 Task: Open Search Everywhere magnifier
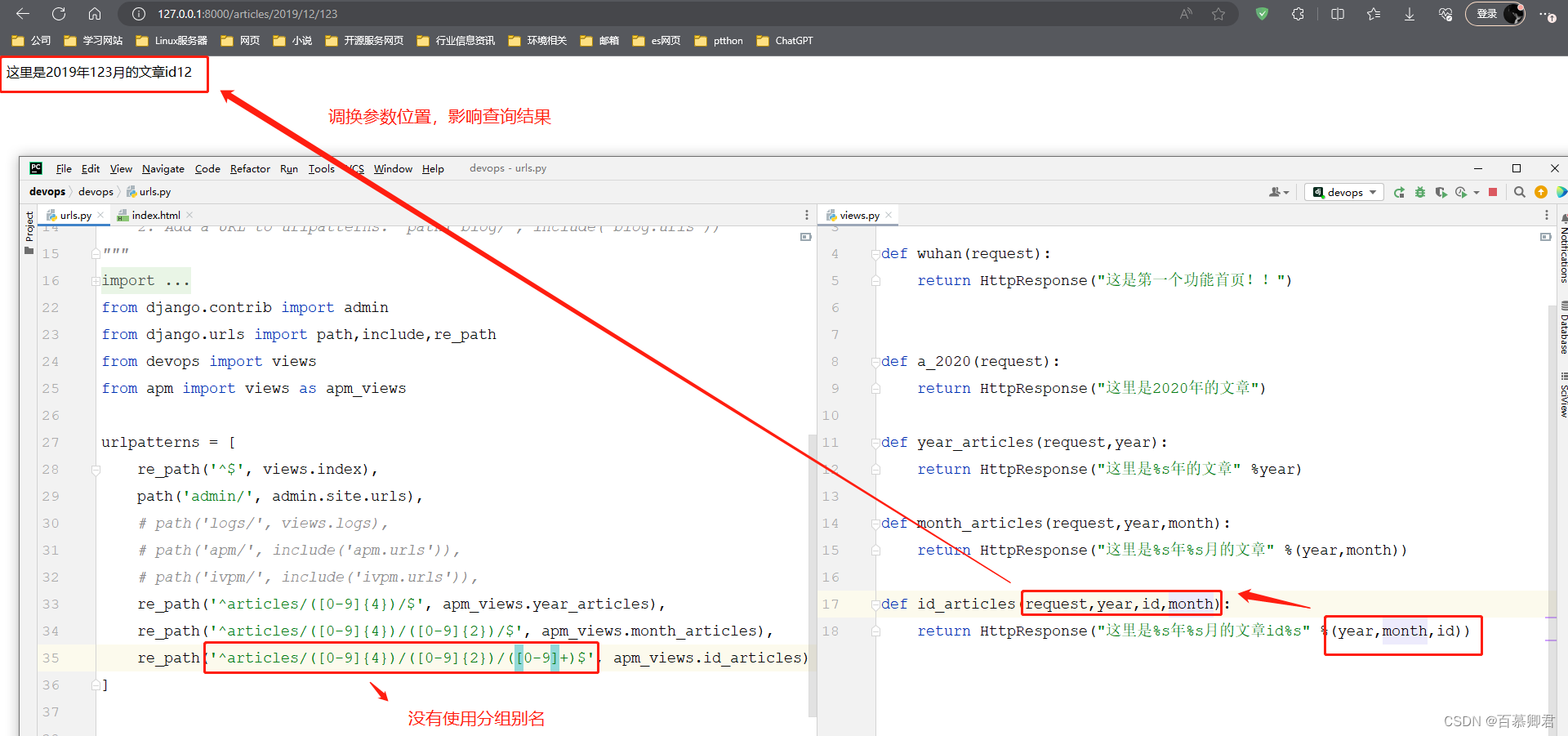point(1520,192)
